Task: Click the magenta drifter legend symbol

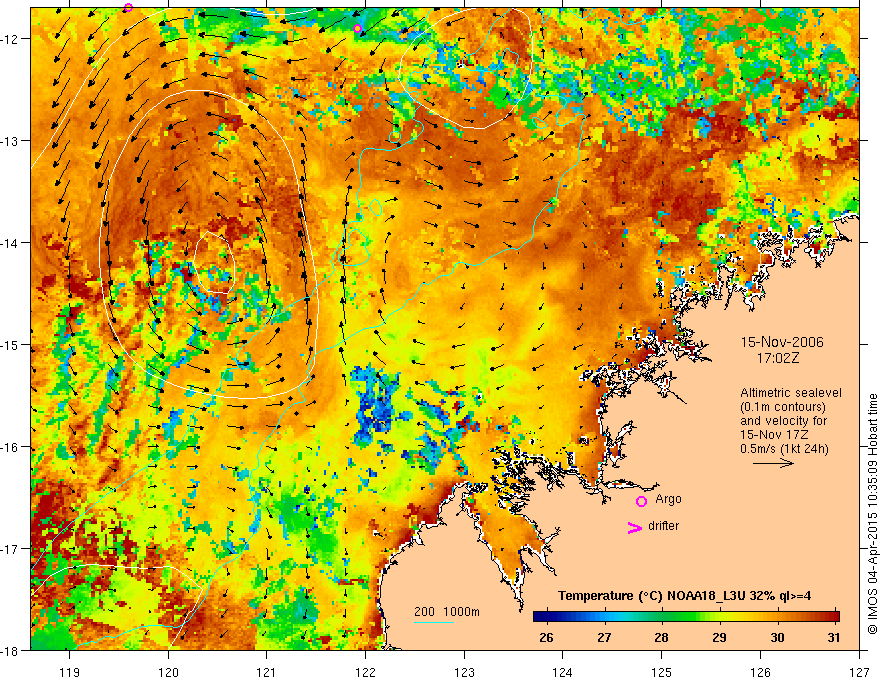Action: pos(634,527)
